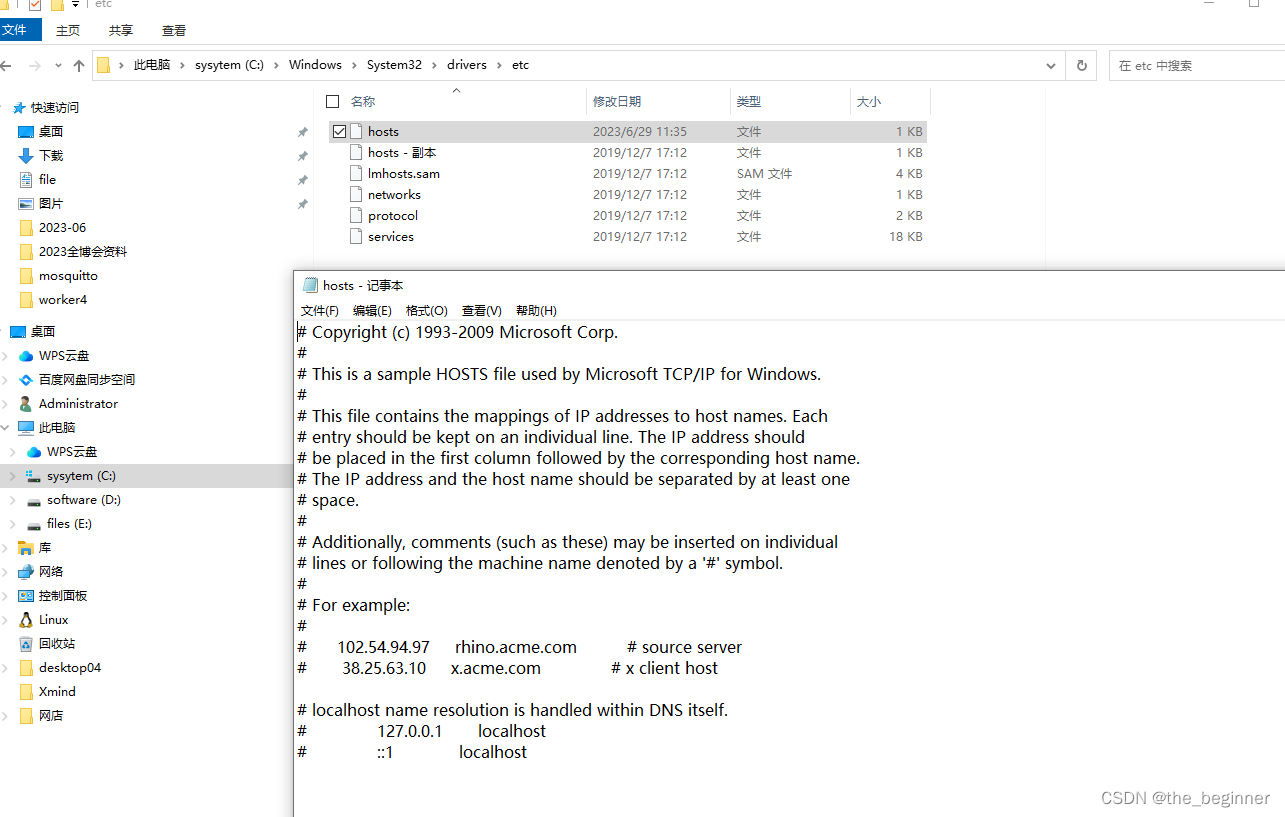Open the recent locations dropdown arrow
This screenshot has width=1285, height=817.
[x=57, y=65]
